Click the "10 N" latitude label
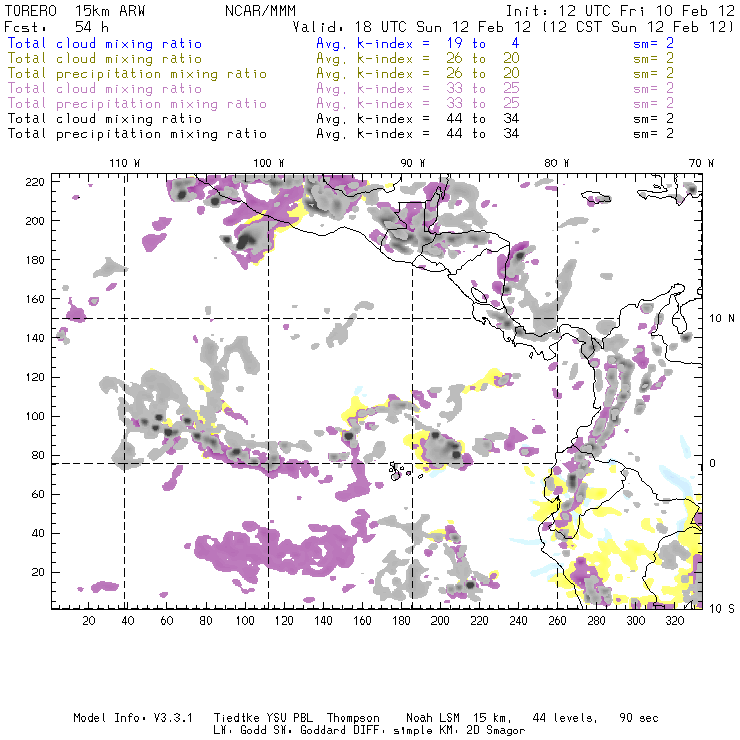 pyautogui.click(x=722, y=319)
